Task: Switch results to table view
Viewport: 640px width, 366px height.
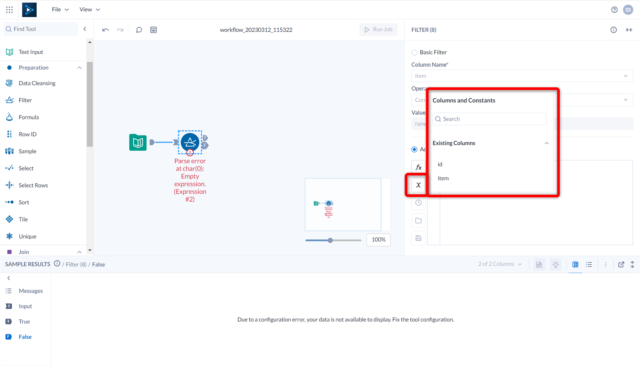Action: [575, 264]
